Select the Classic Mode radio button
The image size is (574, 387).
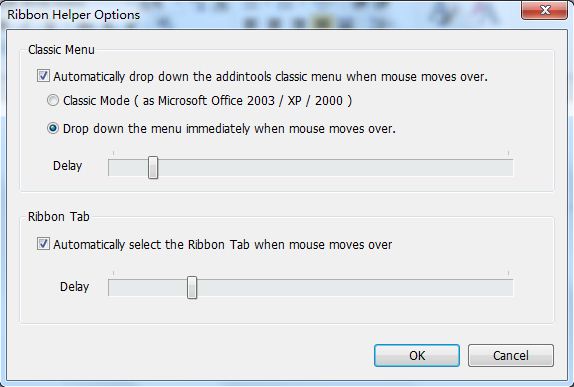(x=53, y=100)
